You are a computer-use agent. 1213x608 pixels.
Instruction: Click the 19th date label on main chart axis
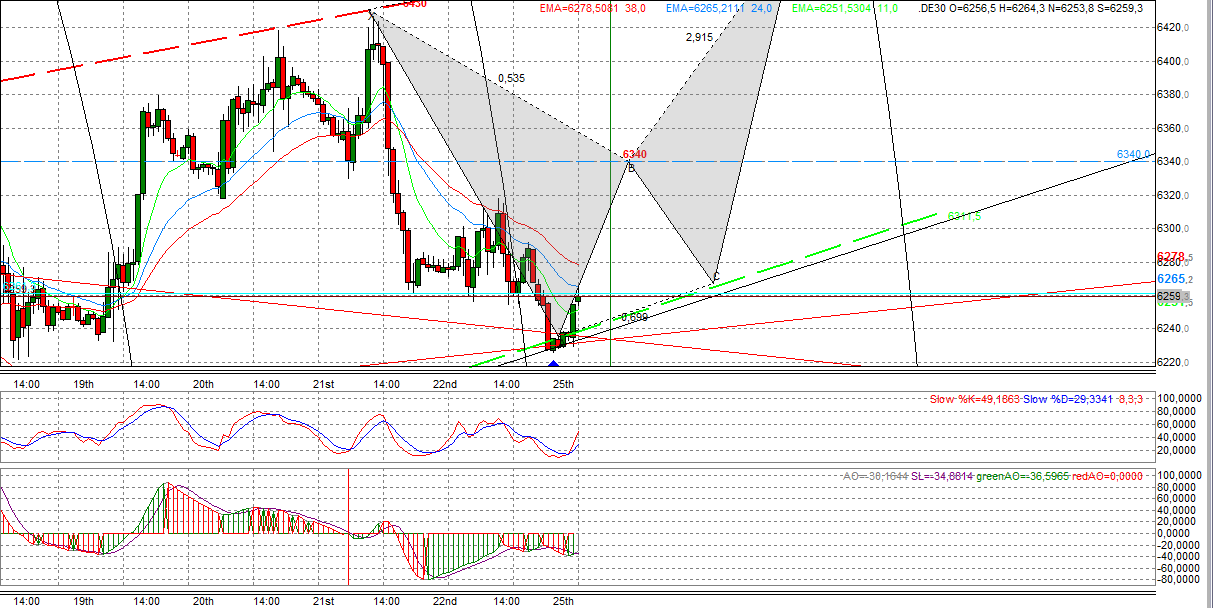coord(84,384)
